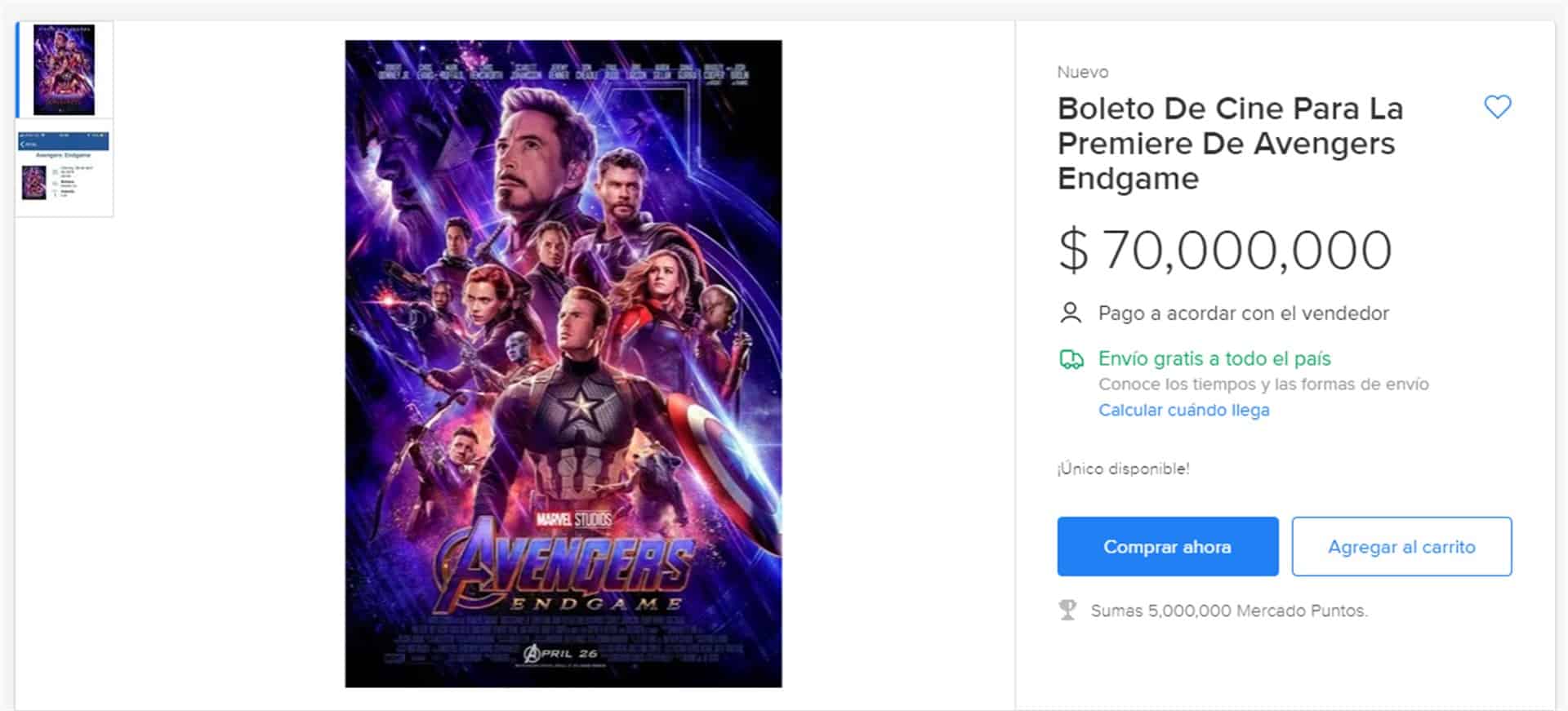
Task: Open the Calcular cuándo llega link
Action: coord(1183,411)
